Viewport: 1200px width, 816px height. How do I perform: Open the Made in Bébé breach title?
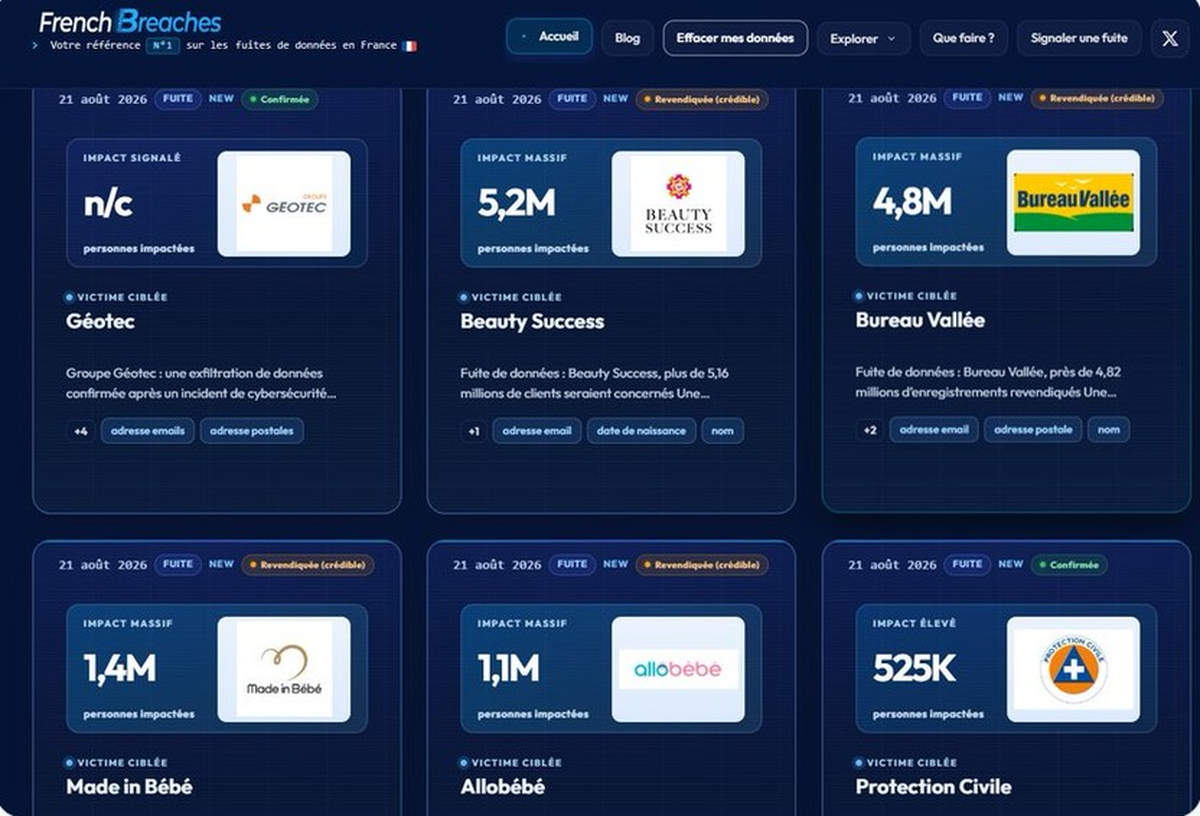point(129,787)
